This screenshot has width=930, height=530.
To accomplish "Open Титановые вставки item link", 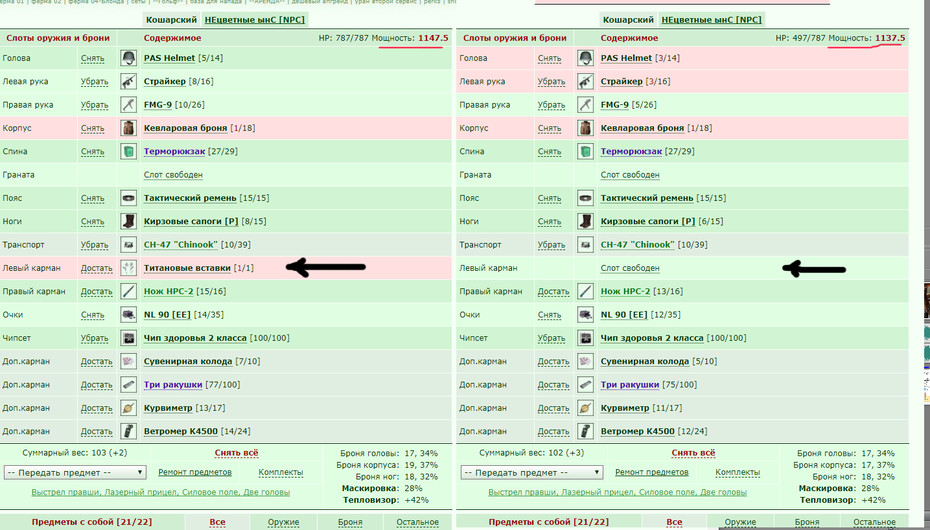I will point(187,268).
